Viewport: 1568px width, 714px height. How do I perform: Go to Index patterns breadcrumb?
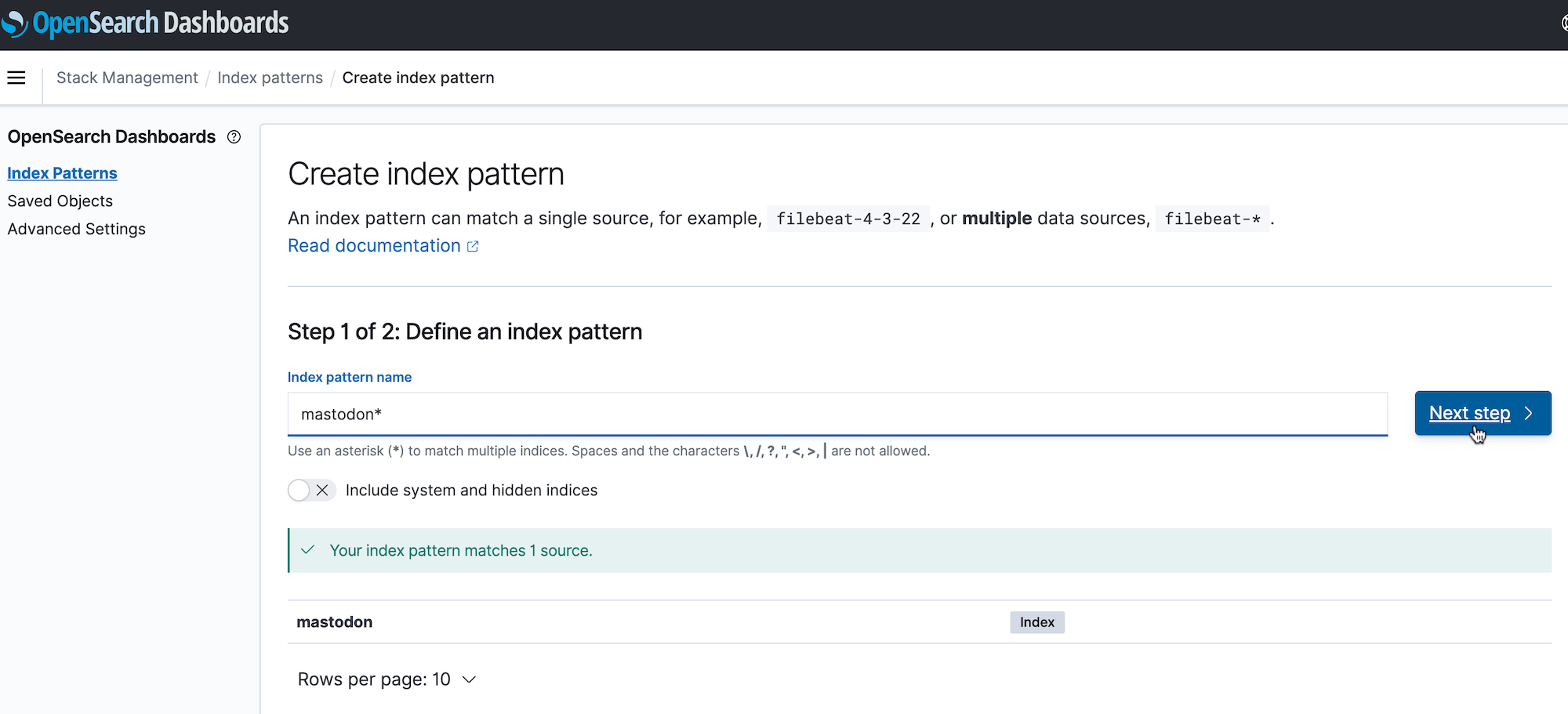point(270,78)
